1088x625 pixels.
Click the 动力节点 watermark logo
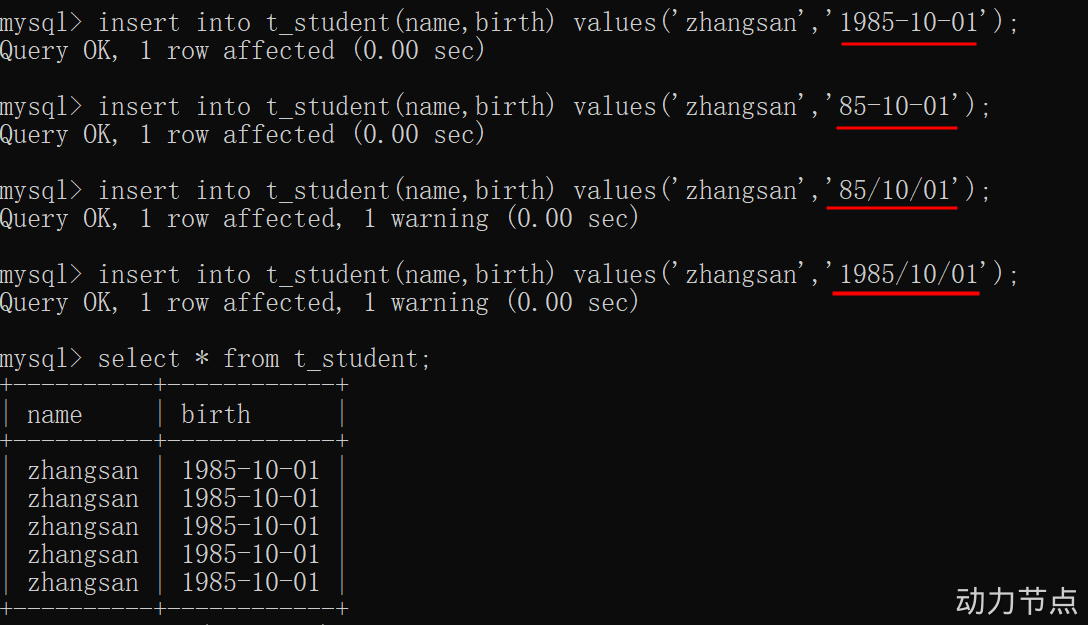click(1016, 601)
